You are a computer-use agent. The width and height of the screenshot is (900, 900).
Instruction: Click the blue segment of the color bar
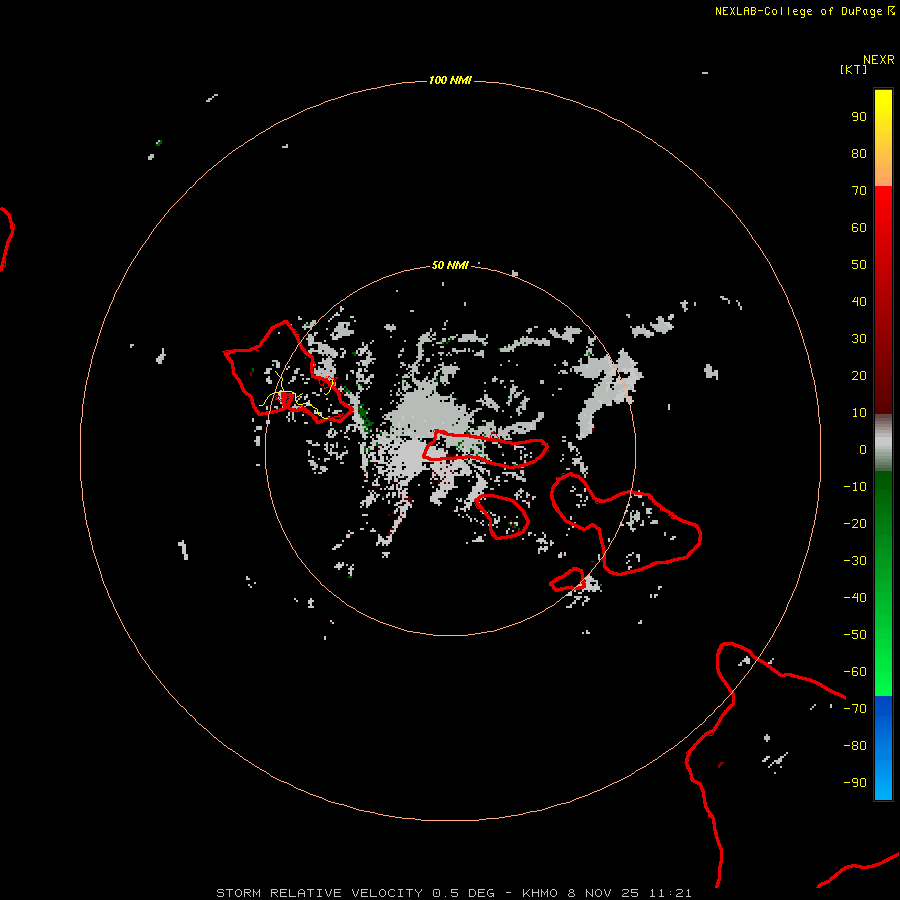(x=883, y=748)
